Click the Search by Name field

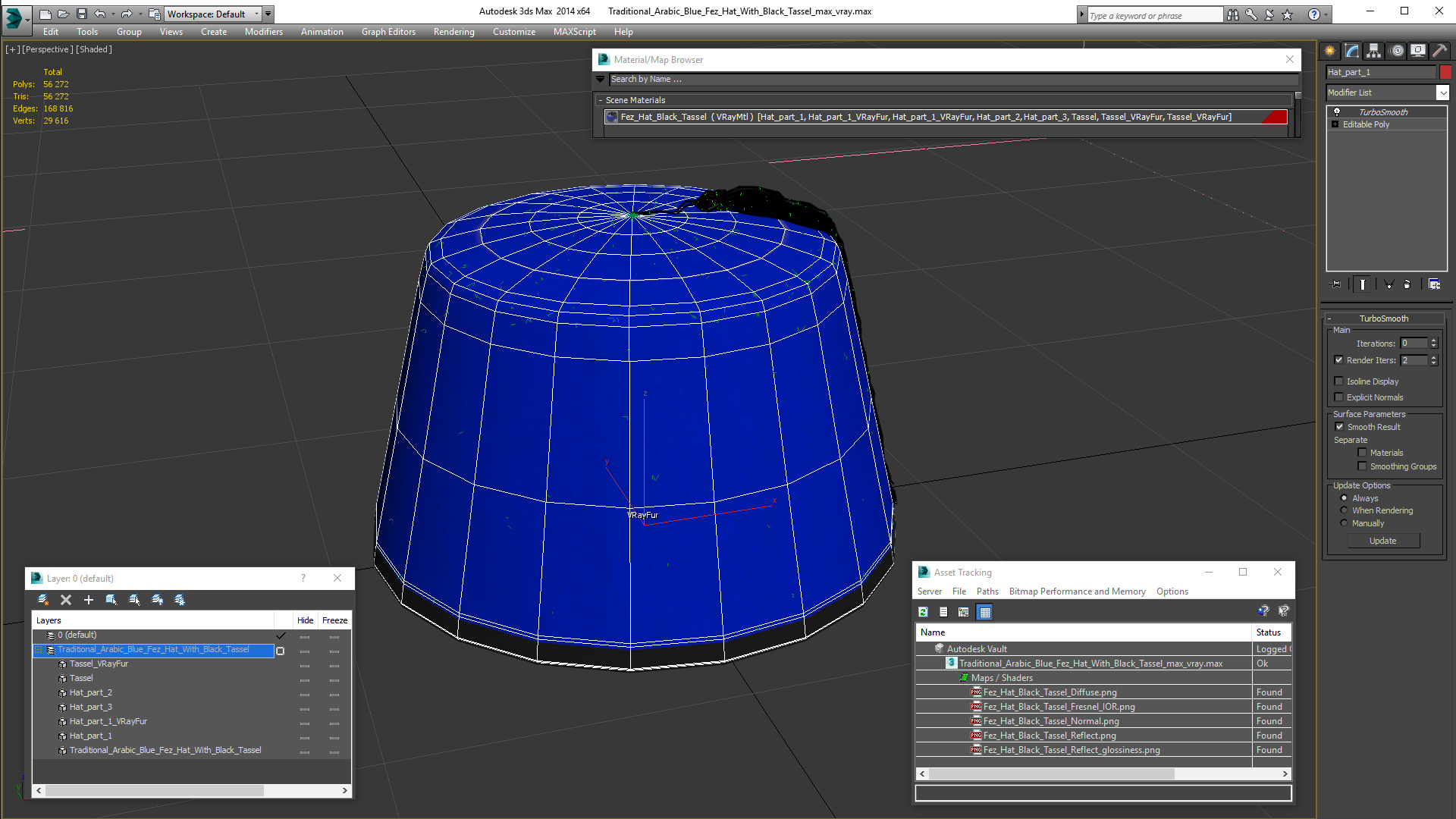[x=953, y=79]
